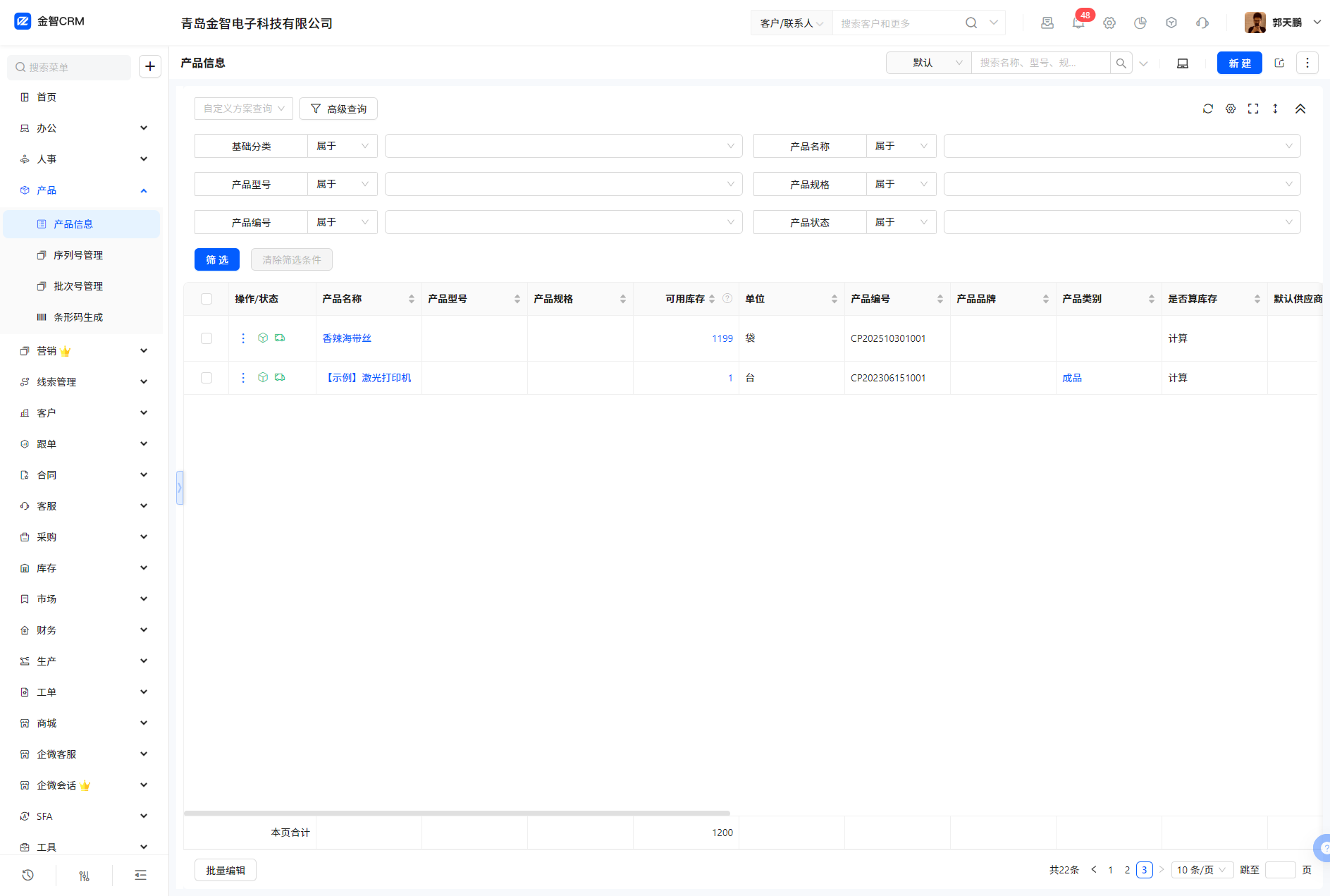This screenshot has width=1330, height=896.
Task: Open the settings gear in top header
Action: click(x=1109, y=23)
